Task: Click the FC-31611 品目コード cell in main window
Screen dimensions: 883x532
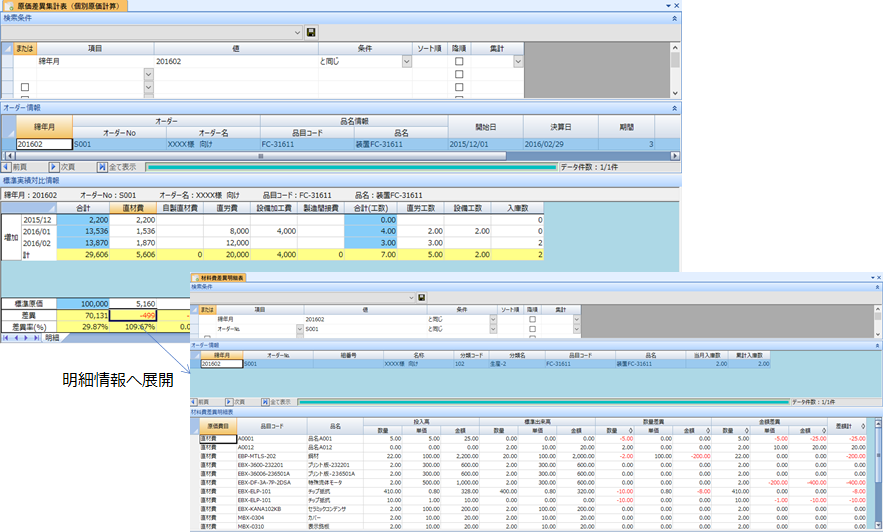Action: [307, 144]
